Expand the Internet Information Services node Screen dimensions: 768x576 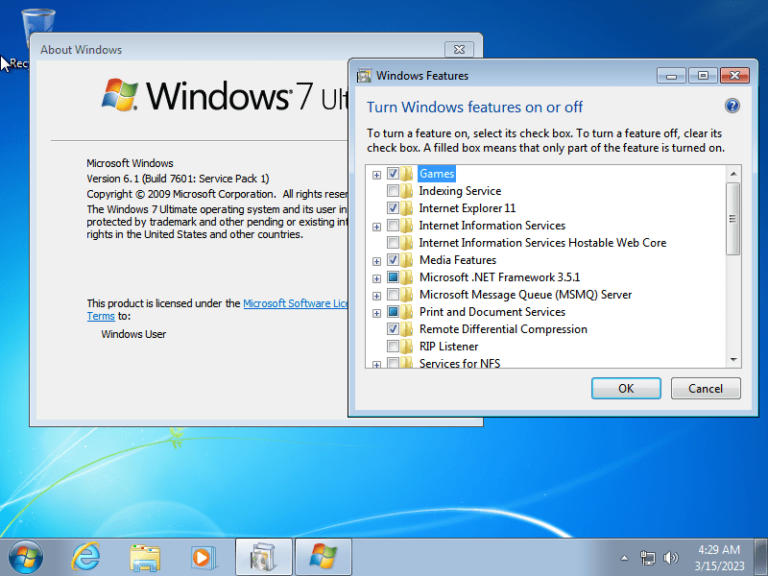(377, 227)
